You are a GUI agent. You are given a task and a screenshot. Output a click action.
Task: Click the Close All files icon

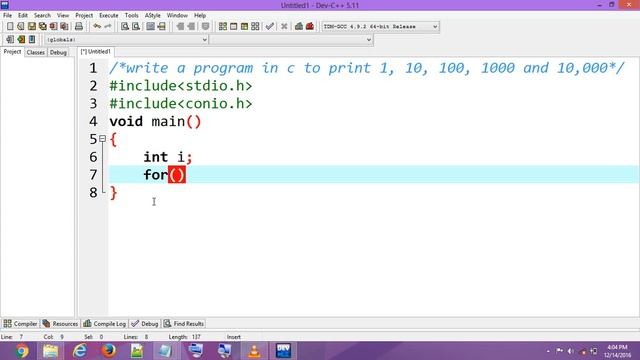coord(64,27)
